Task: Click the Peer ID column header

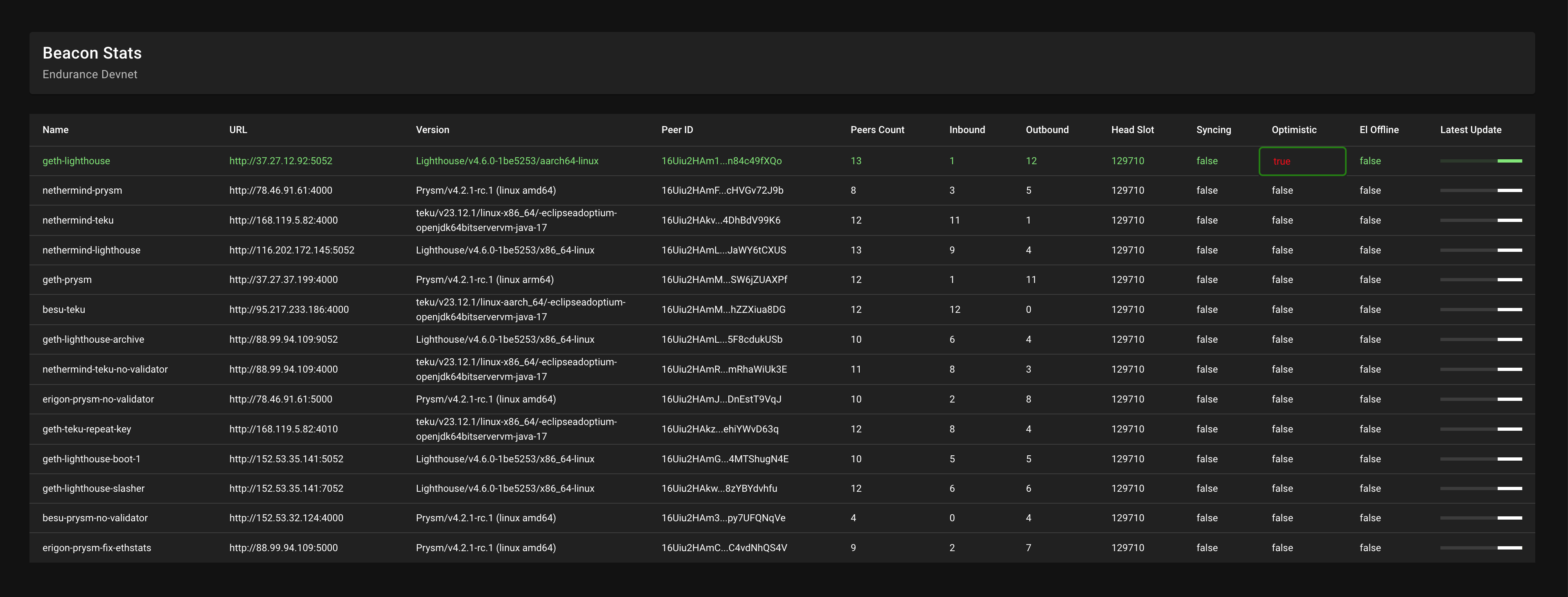Action: (x=677, y=130)
